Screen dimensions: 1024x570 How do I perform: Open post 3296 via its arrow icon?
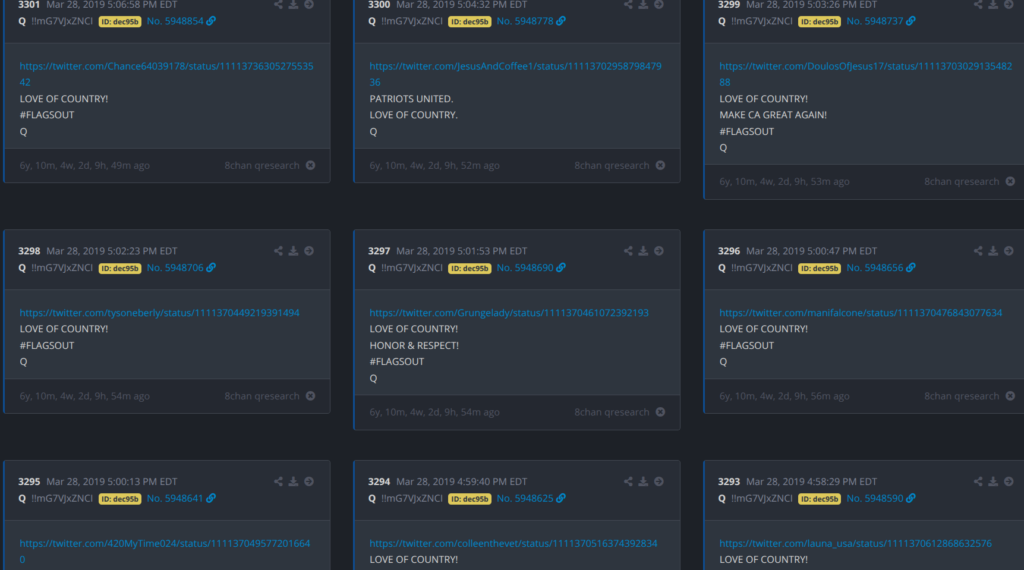[x=1008, y=251]
